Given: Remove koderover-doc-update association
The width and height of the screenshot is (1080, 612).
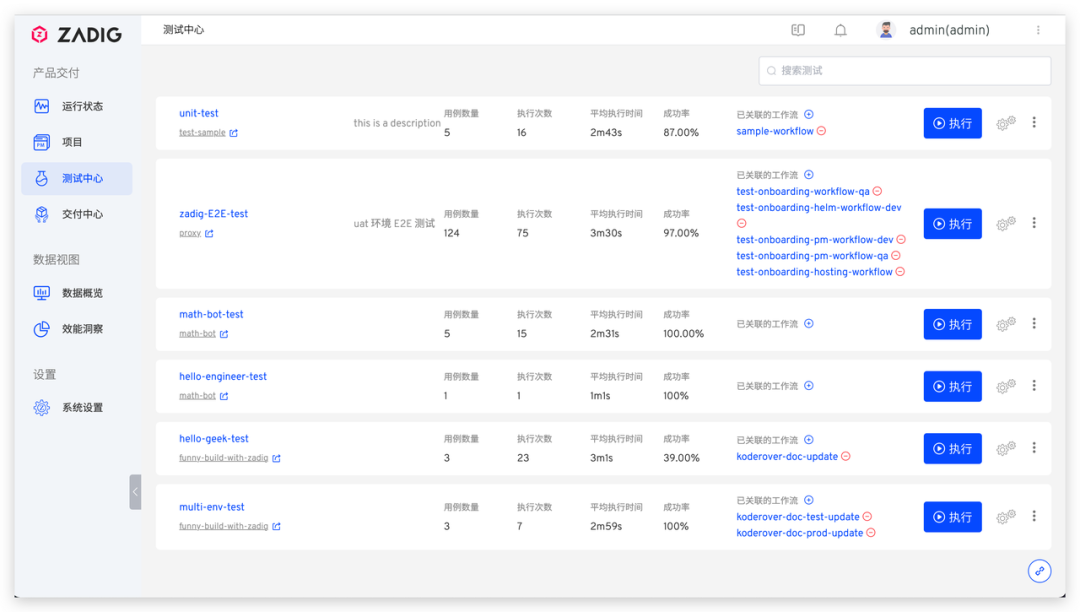Looking at the screenshot, I should pos(846,456).
